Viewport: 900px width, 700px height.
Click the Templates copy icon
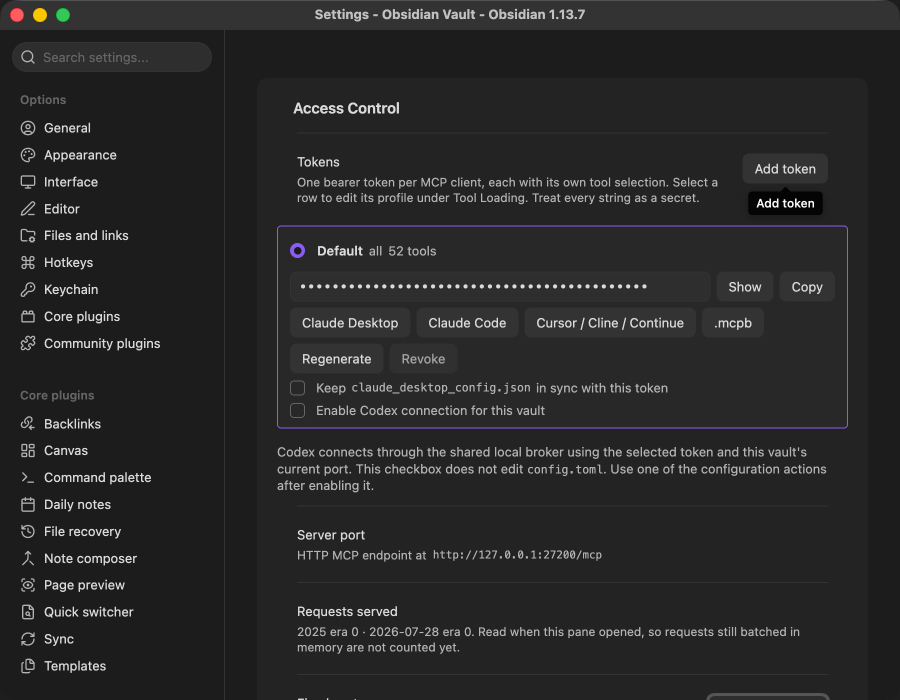[x=28, y=666]
